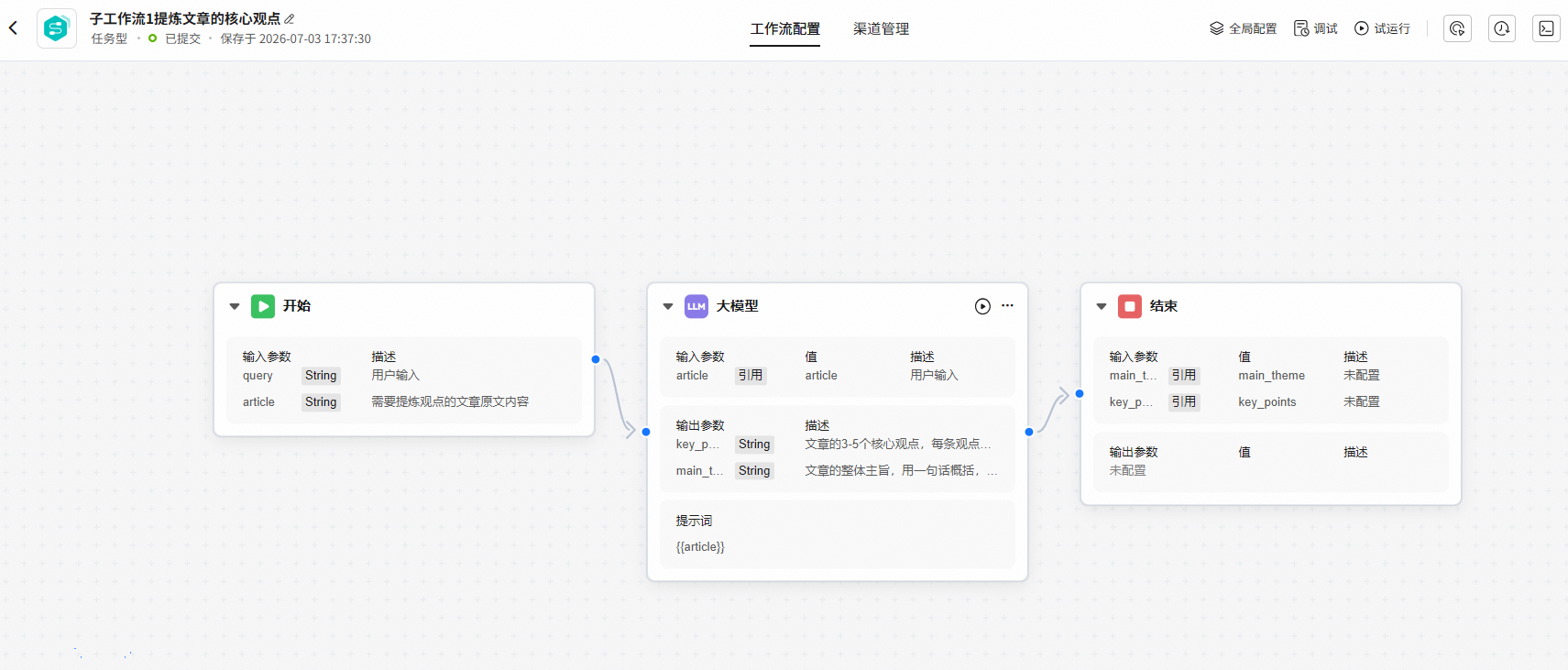Click String type tag of query row
The height and width of the screenshot is (670, 1568).
click(x=321, y=376)
